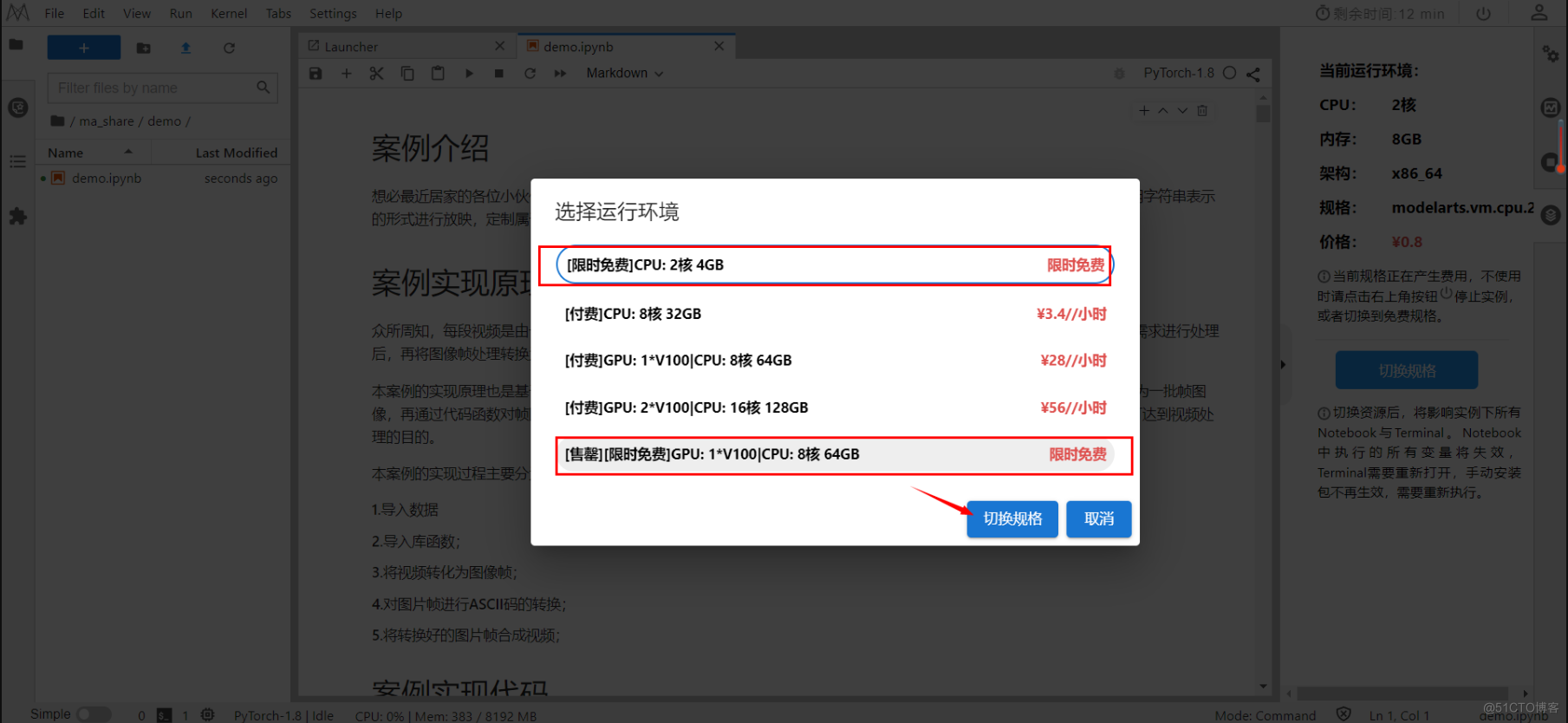This screenshot has width=1568, height=723.
Task: Click the root folder breadcrumb icon
Action: [x=57, y=120]
